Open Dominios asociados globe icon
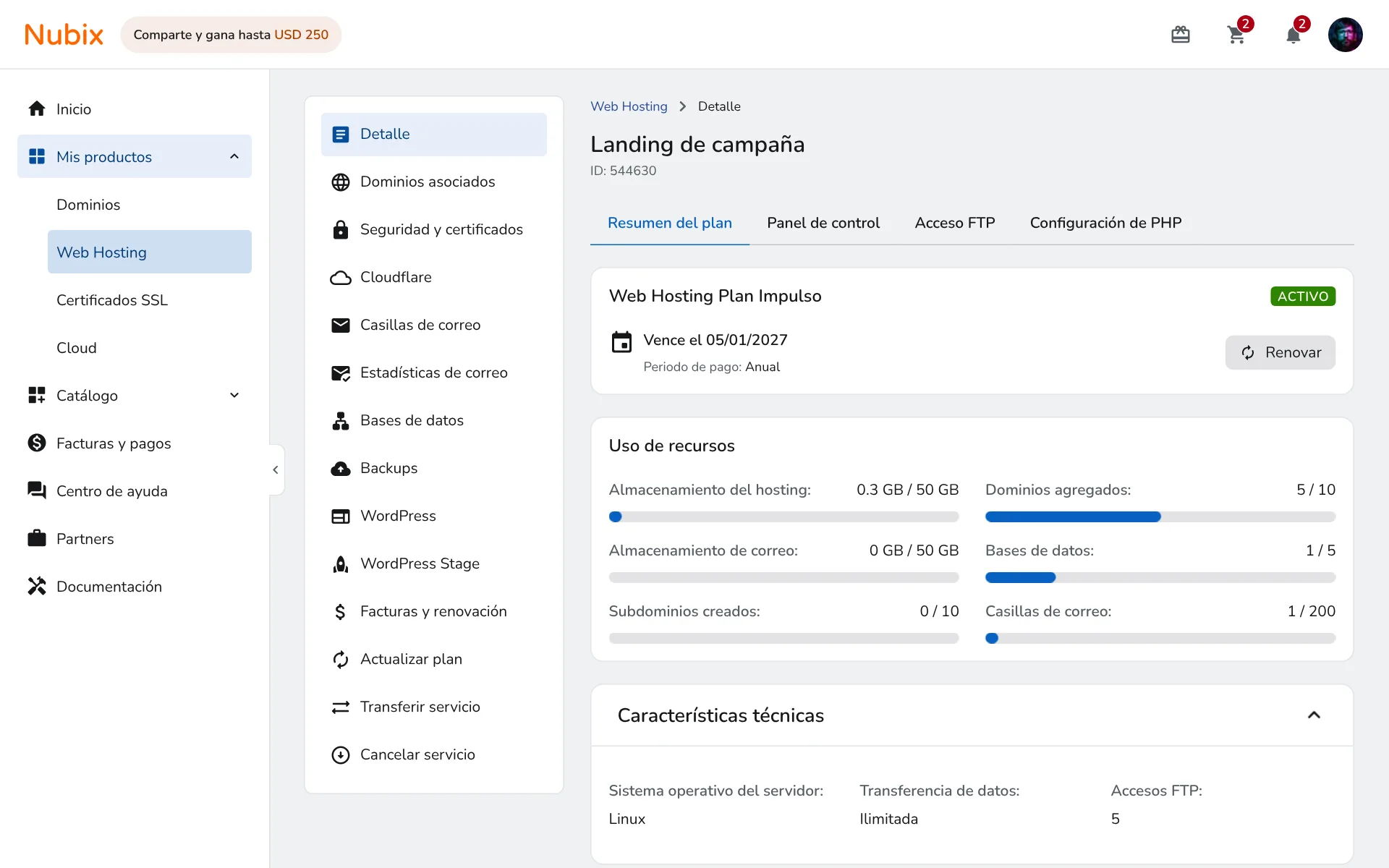The width and height of the screenshot is (1389, 868). 341,182
